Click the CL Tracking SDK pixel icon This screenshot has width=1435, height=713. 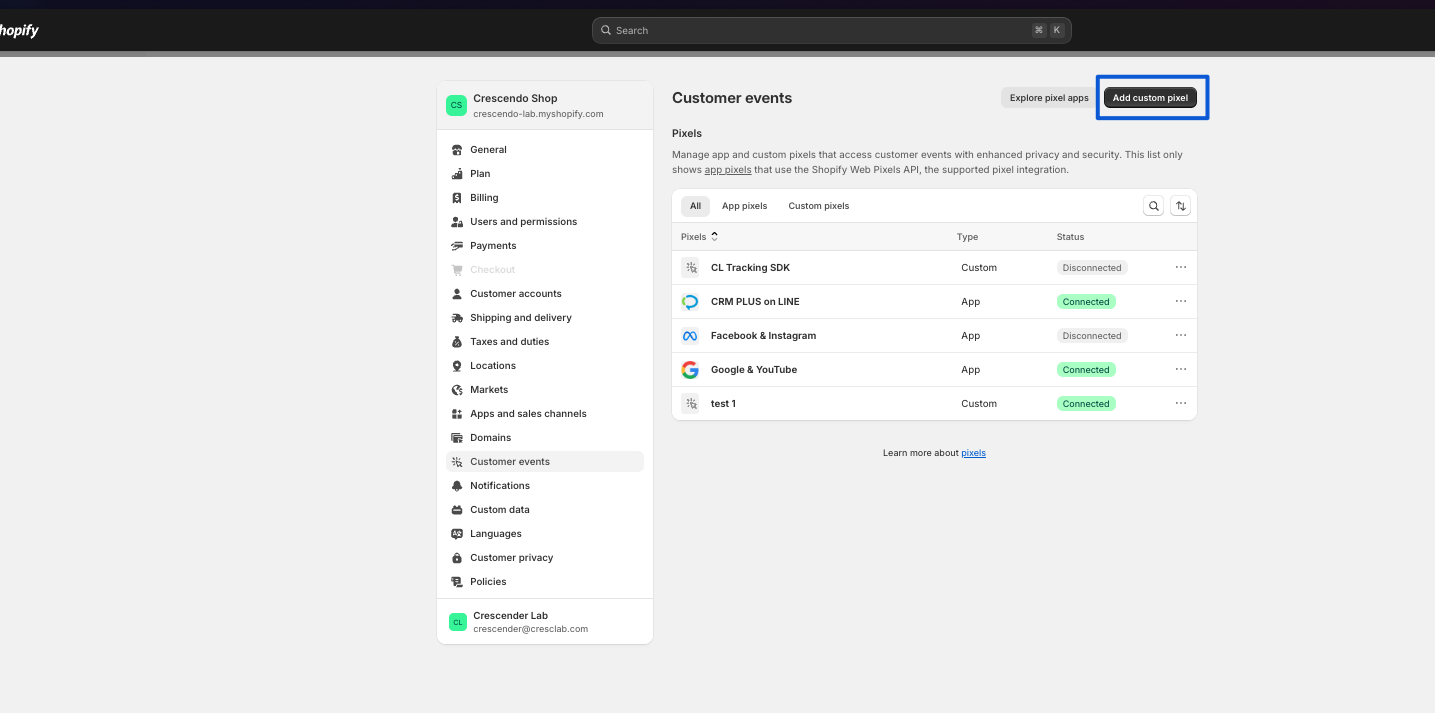coord(690,268)
